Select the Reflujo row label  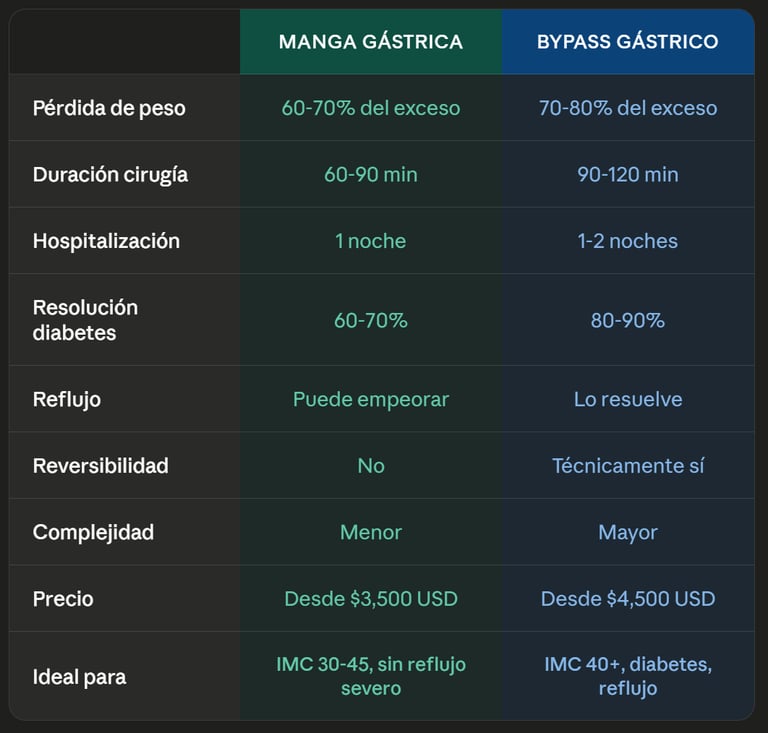67,399
